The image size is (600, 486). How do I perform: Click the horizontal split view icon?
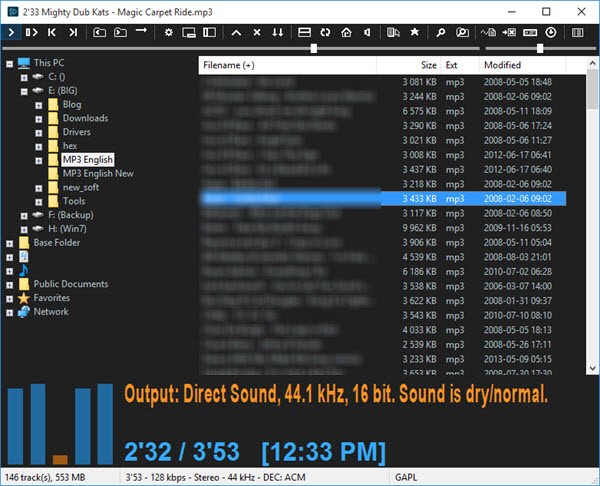point(304,33)
